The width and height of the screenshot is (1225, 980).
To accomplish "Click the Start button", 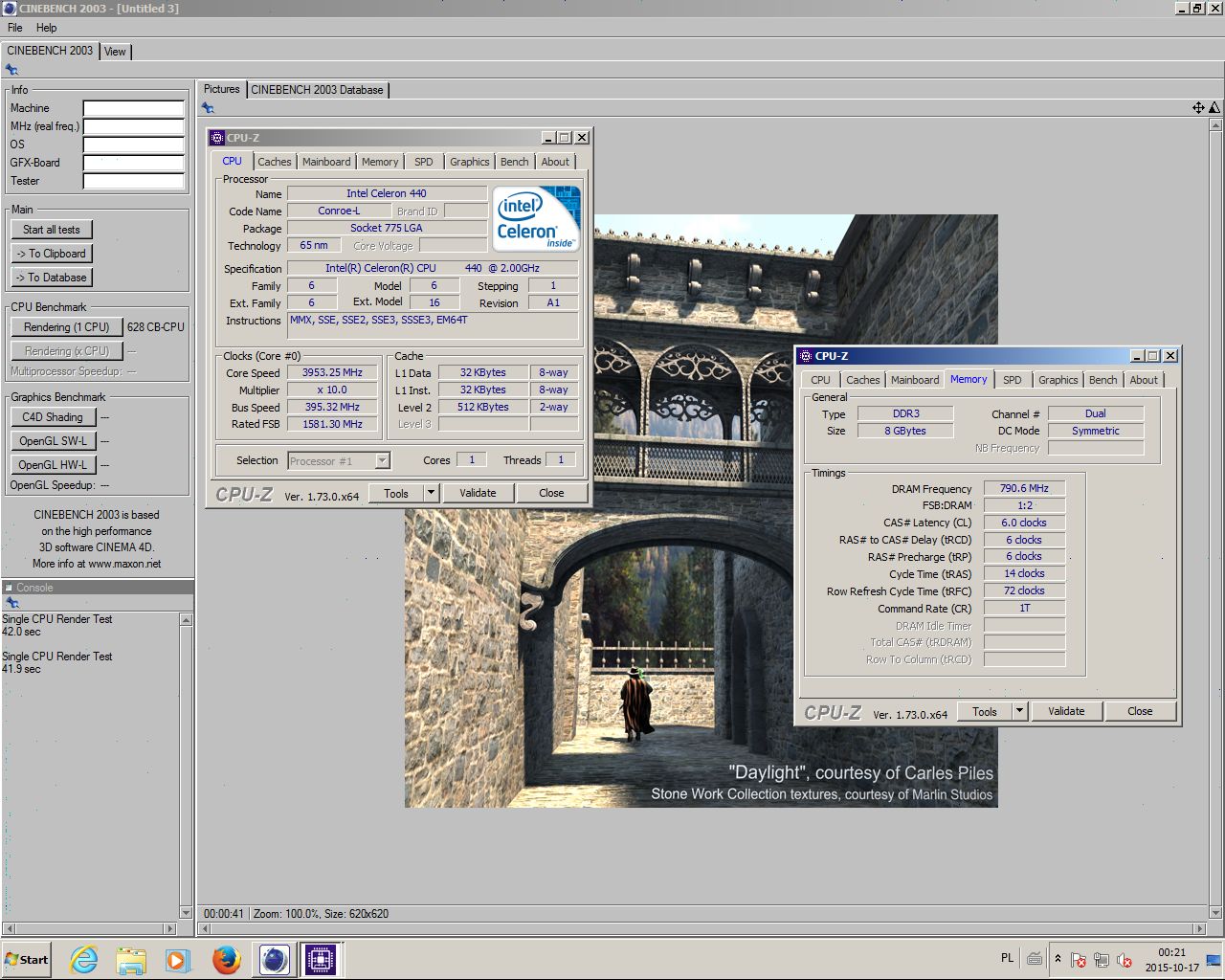I will 26,959.
